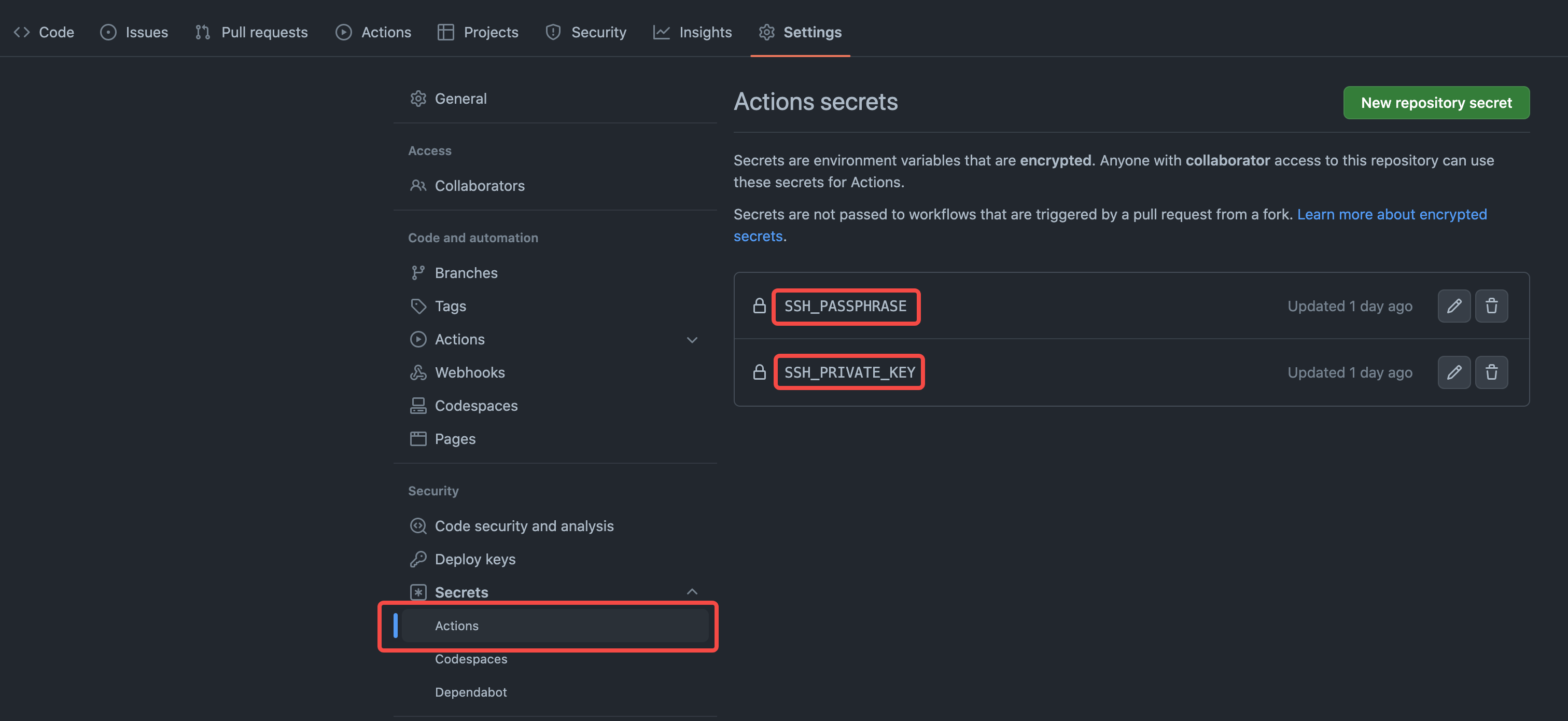Click the Branches icon in sidebar

tap(419, 272)
